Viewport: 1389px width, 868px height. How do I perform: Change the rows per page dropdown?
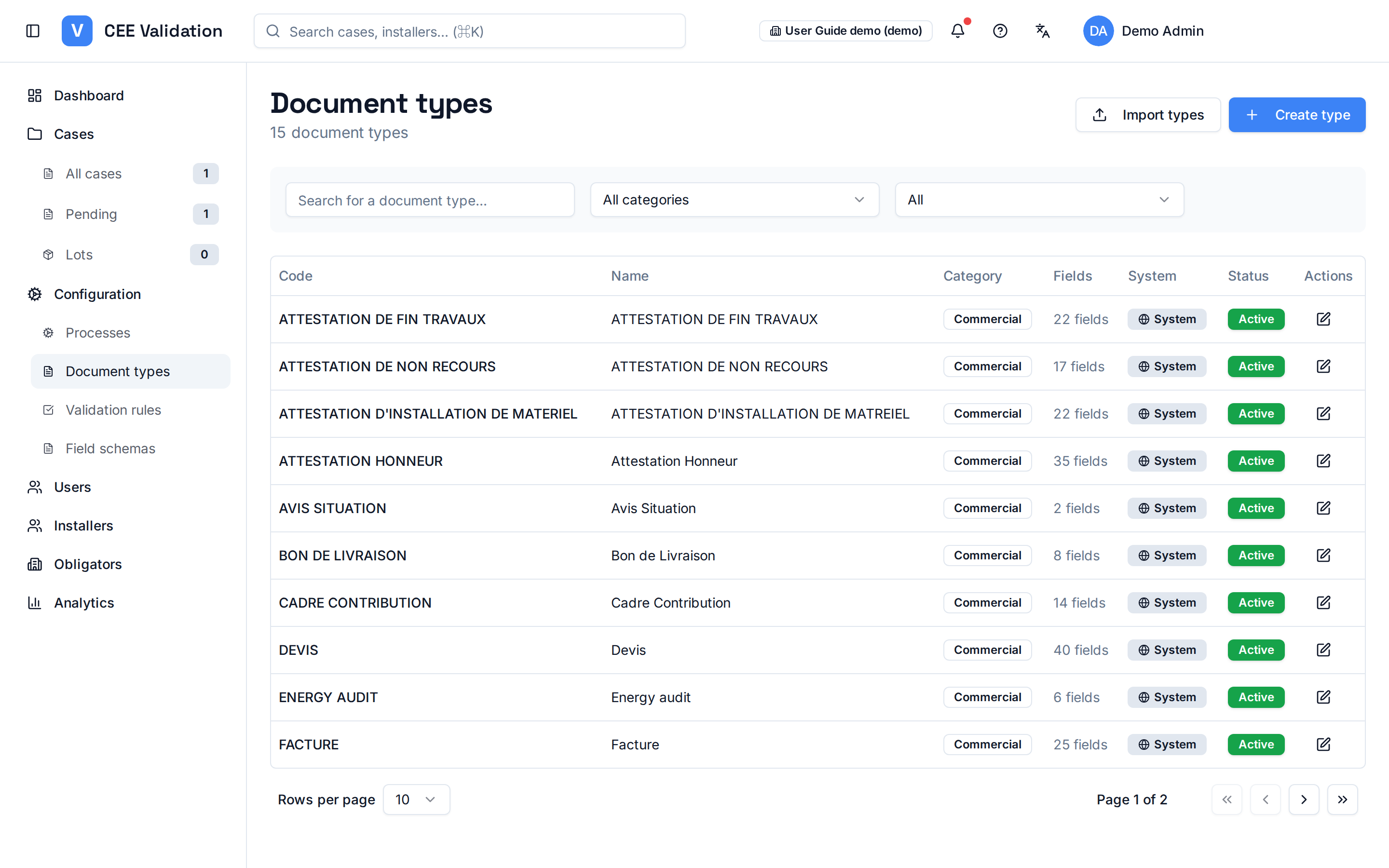pyautogui.click(x=416, y=800)
